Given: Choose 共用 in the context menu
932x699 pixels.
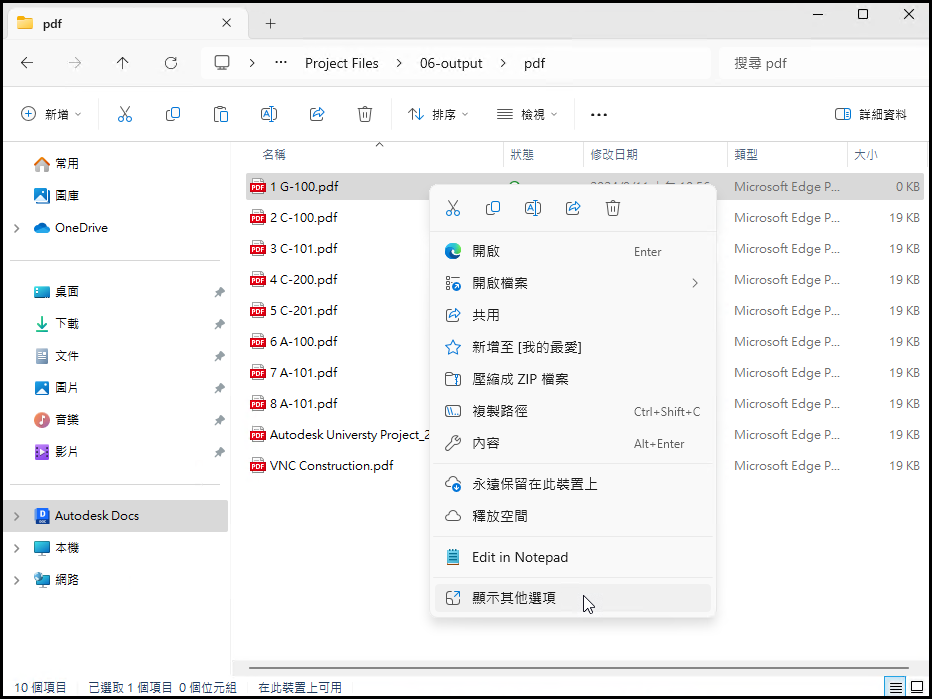Looking at the screenshot, I should click(572, 315).
